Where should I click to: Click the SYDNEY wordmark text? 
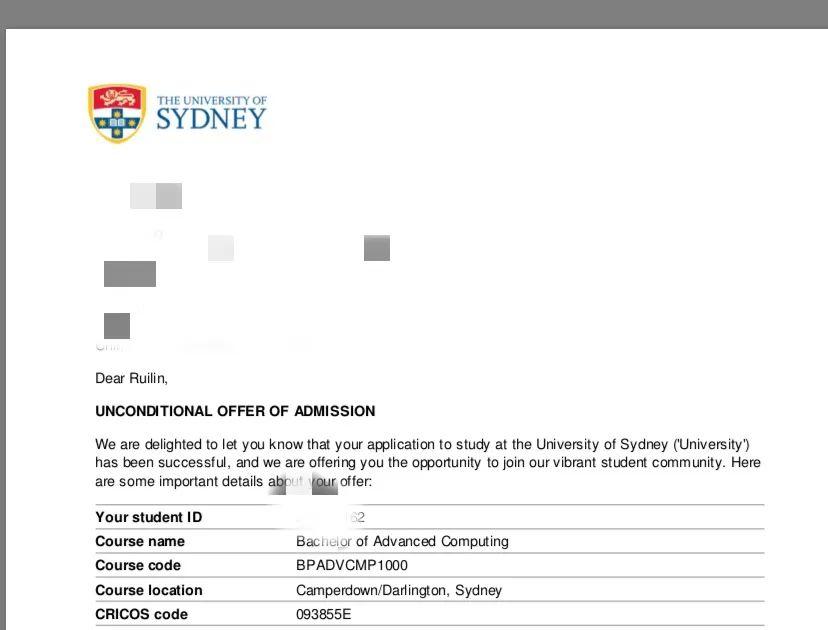tap(211, 119)
